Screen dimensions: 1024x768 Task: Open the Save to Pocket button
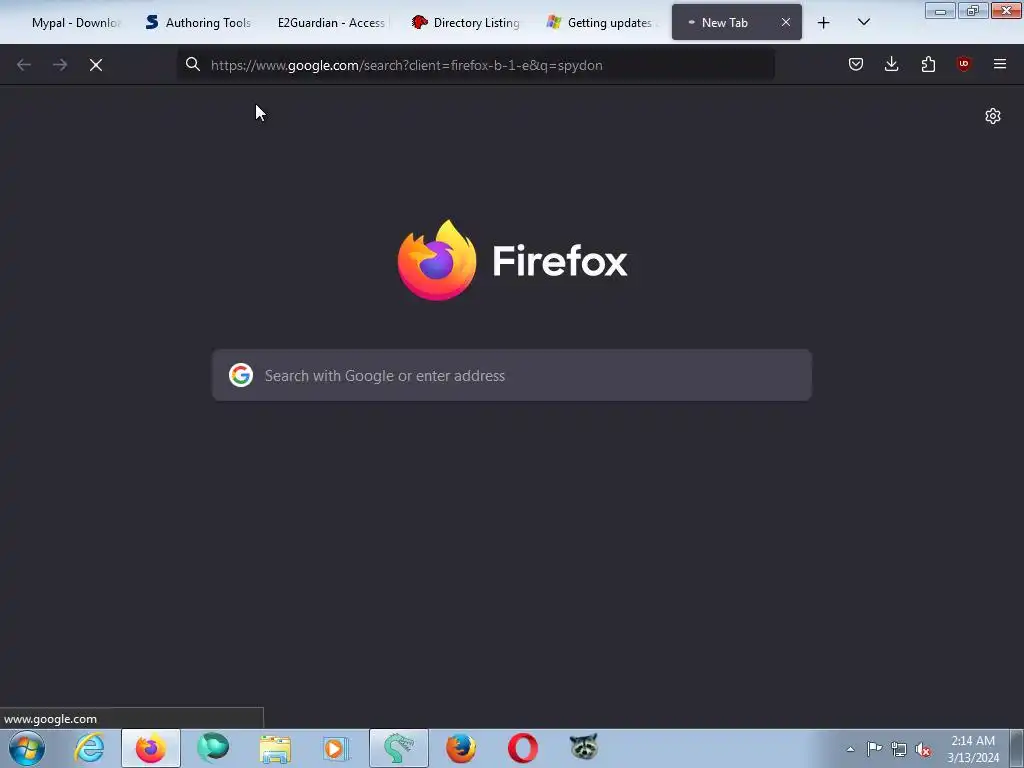tap(856, 64)
